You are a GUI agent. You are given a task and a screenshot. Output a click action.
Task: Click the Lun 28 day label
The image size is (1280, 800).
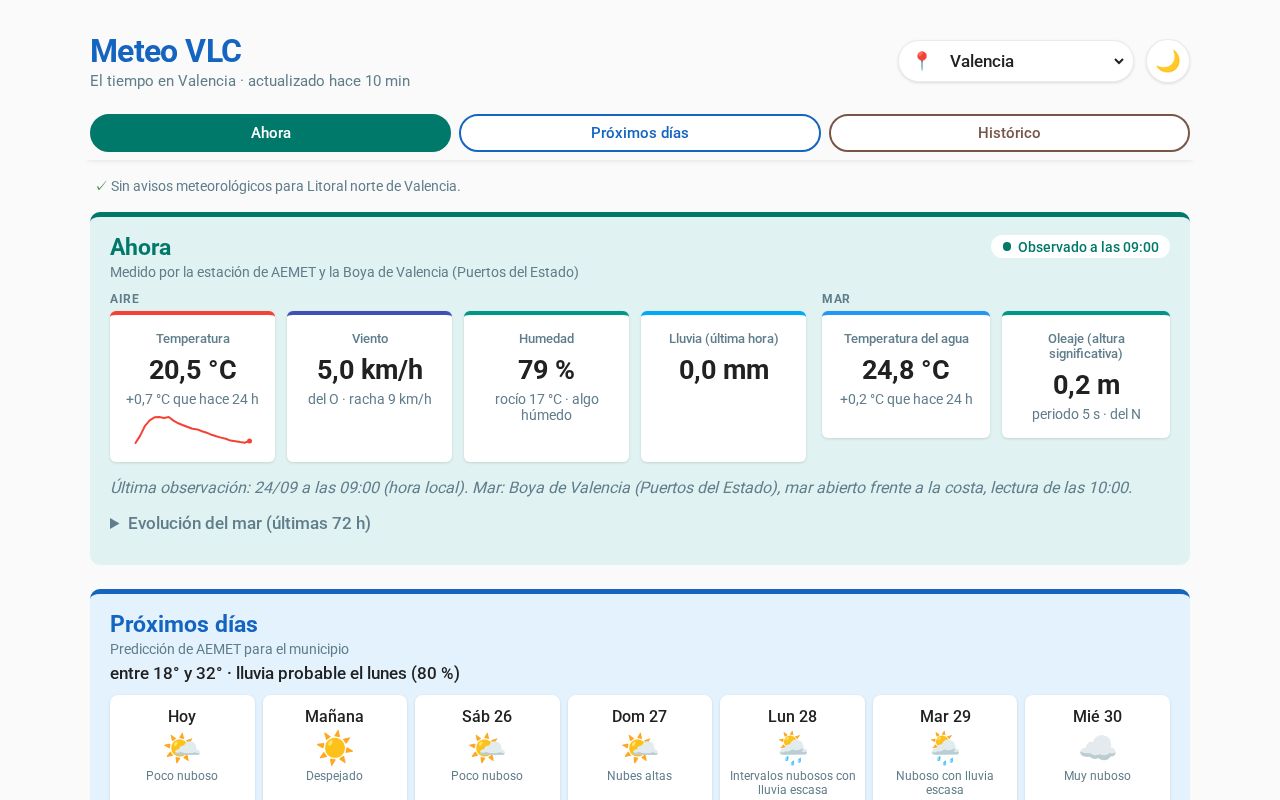792,717
